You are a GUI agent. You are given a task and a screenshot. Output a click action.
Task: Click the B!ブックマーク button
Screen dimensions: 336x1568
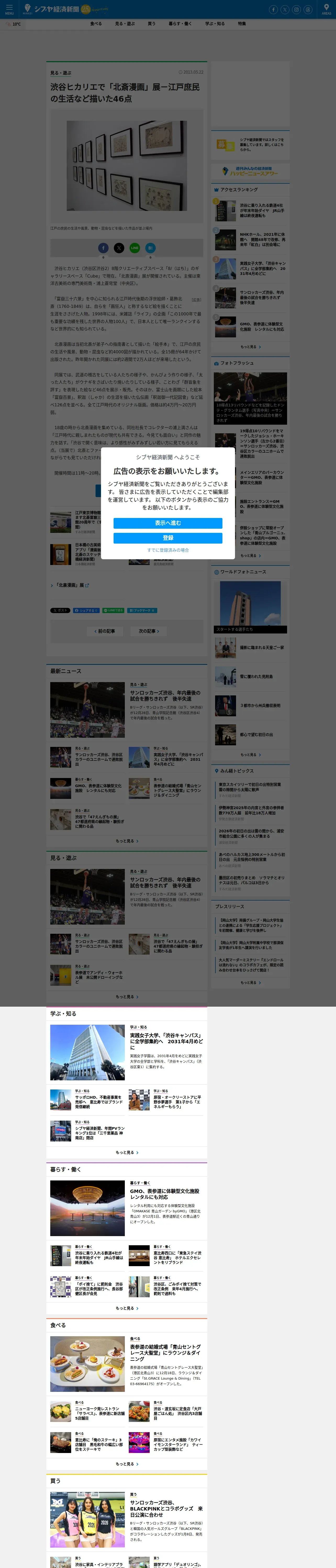click(x=142, y=610)
